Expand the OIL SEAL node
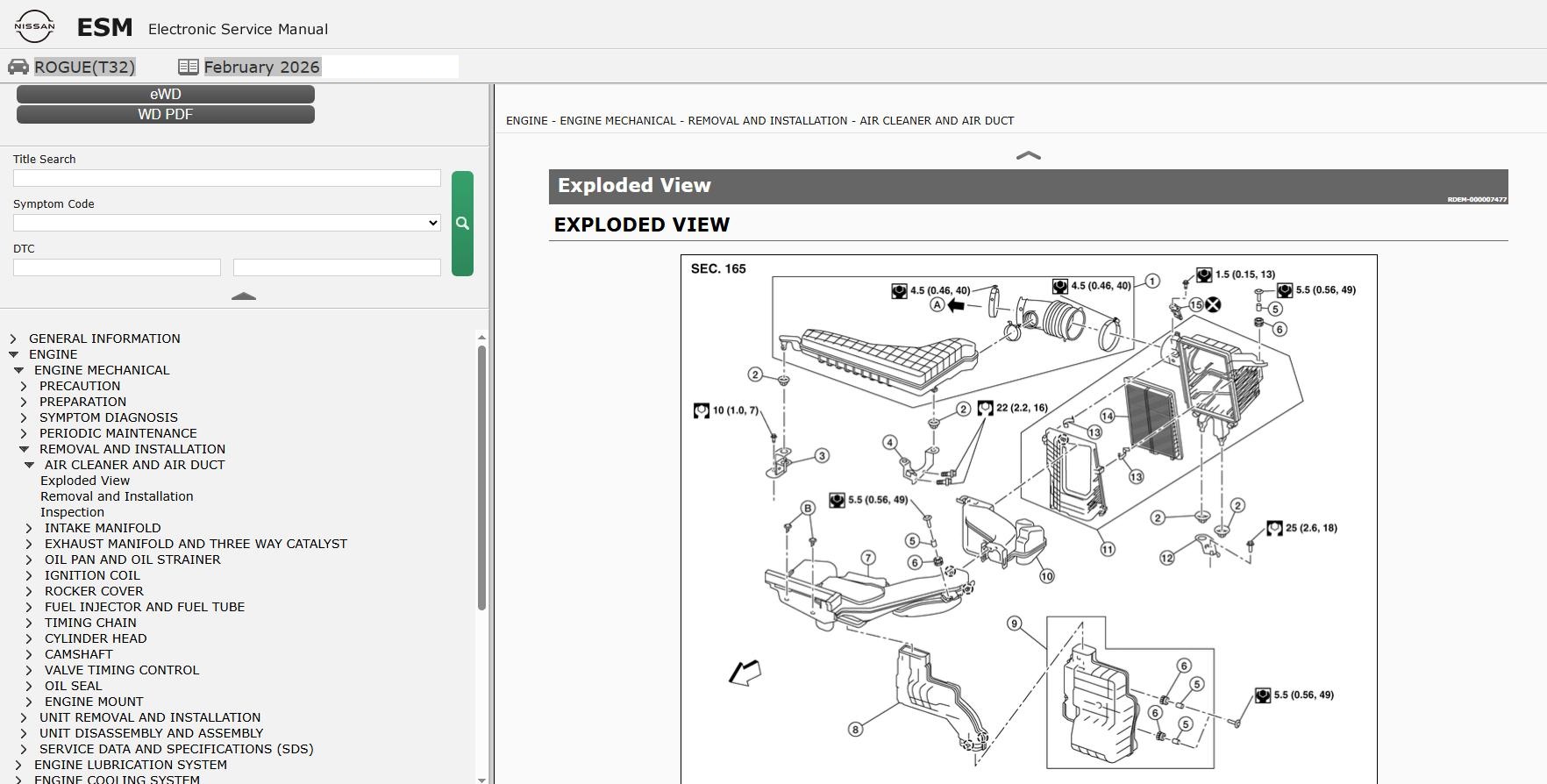This screenshot has width=1547, height=784. pyautogui.click(x=29, y=686)
